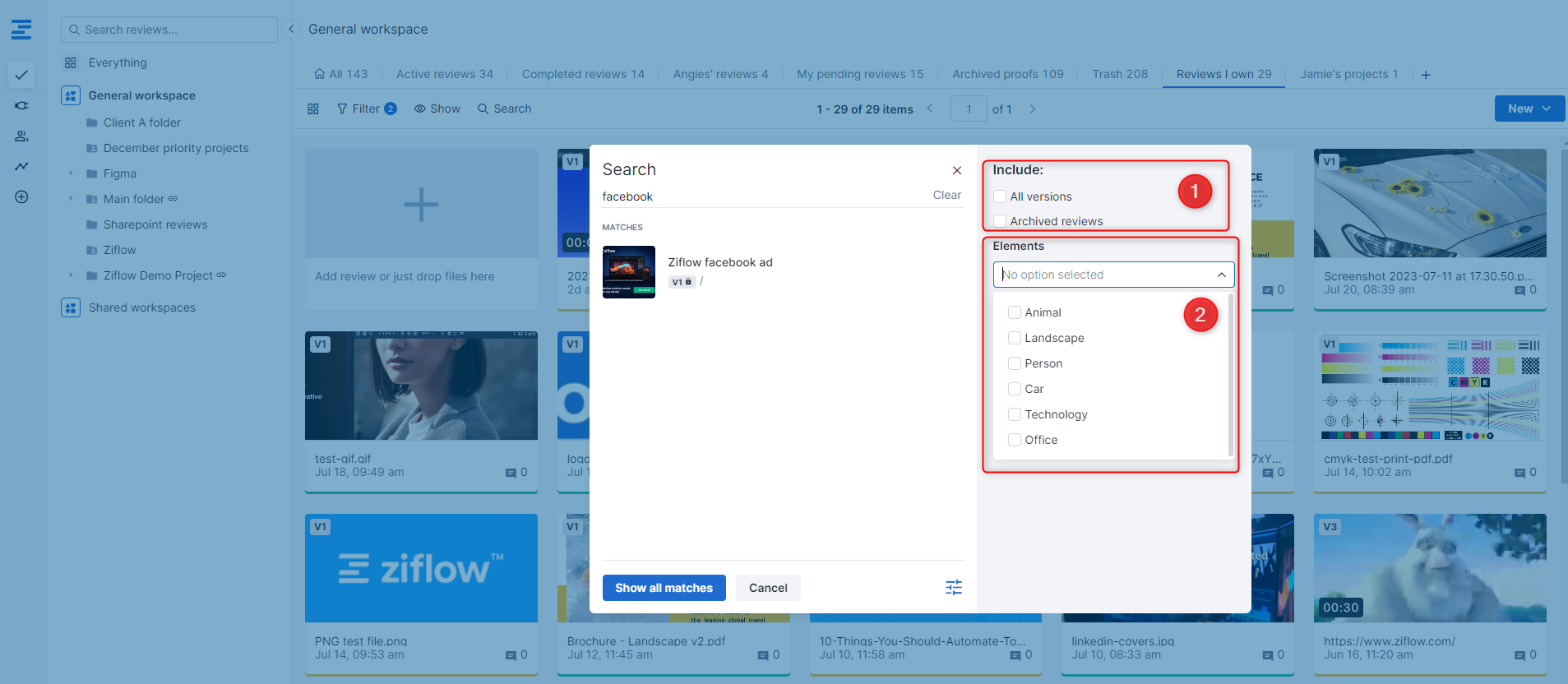
Task: Go to next page arrow
Action: point(1033,109)
